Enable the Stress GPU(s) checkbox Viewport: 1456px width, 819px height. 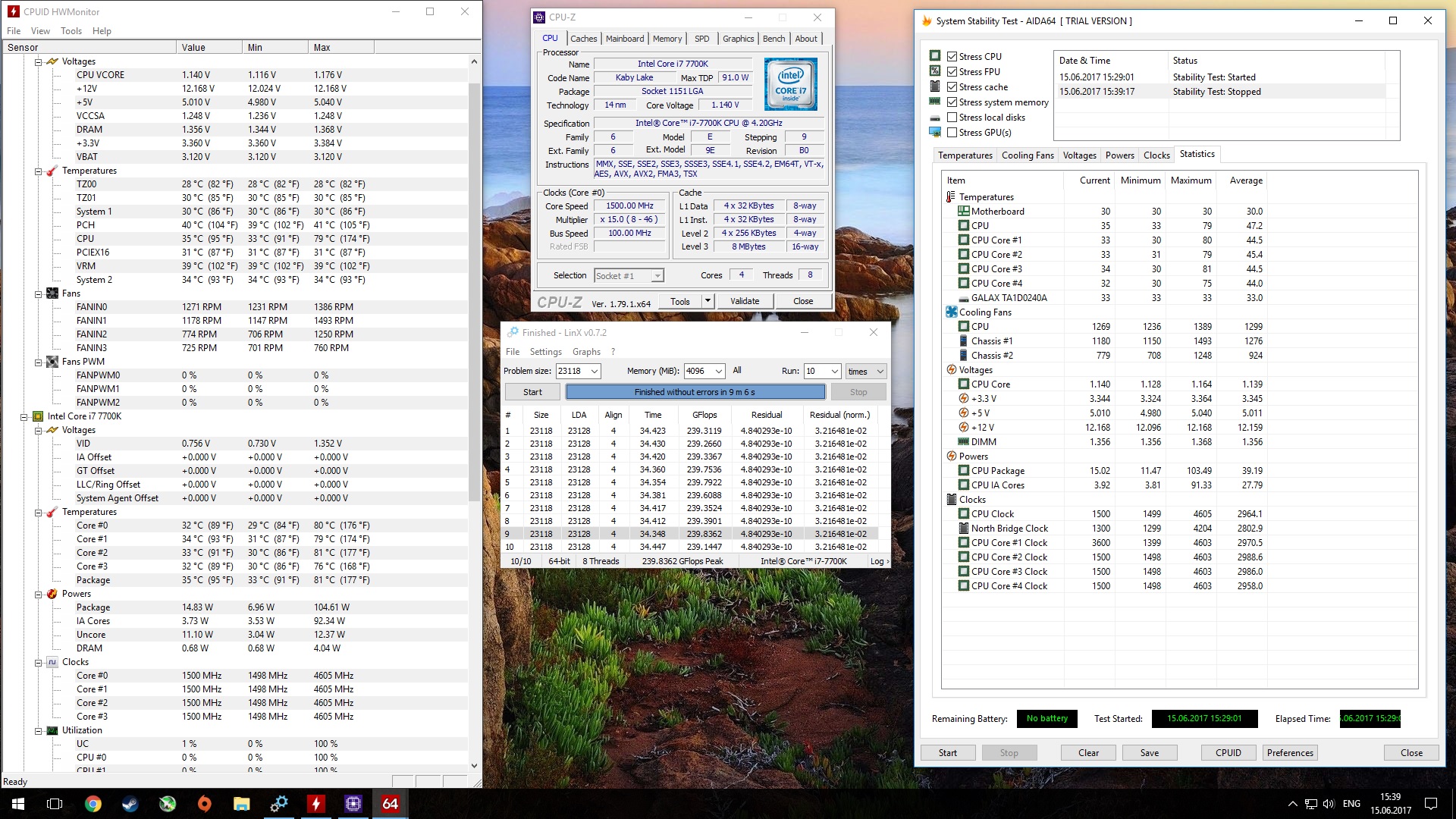pyautogui.click(x=952, y=133)
